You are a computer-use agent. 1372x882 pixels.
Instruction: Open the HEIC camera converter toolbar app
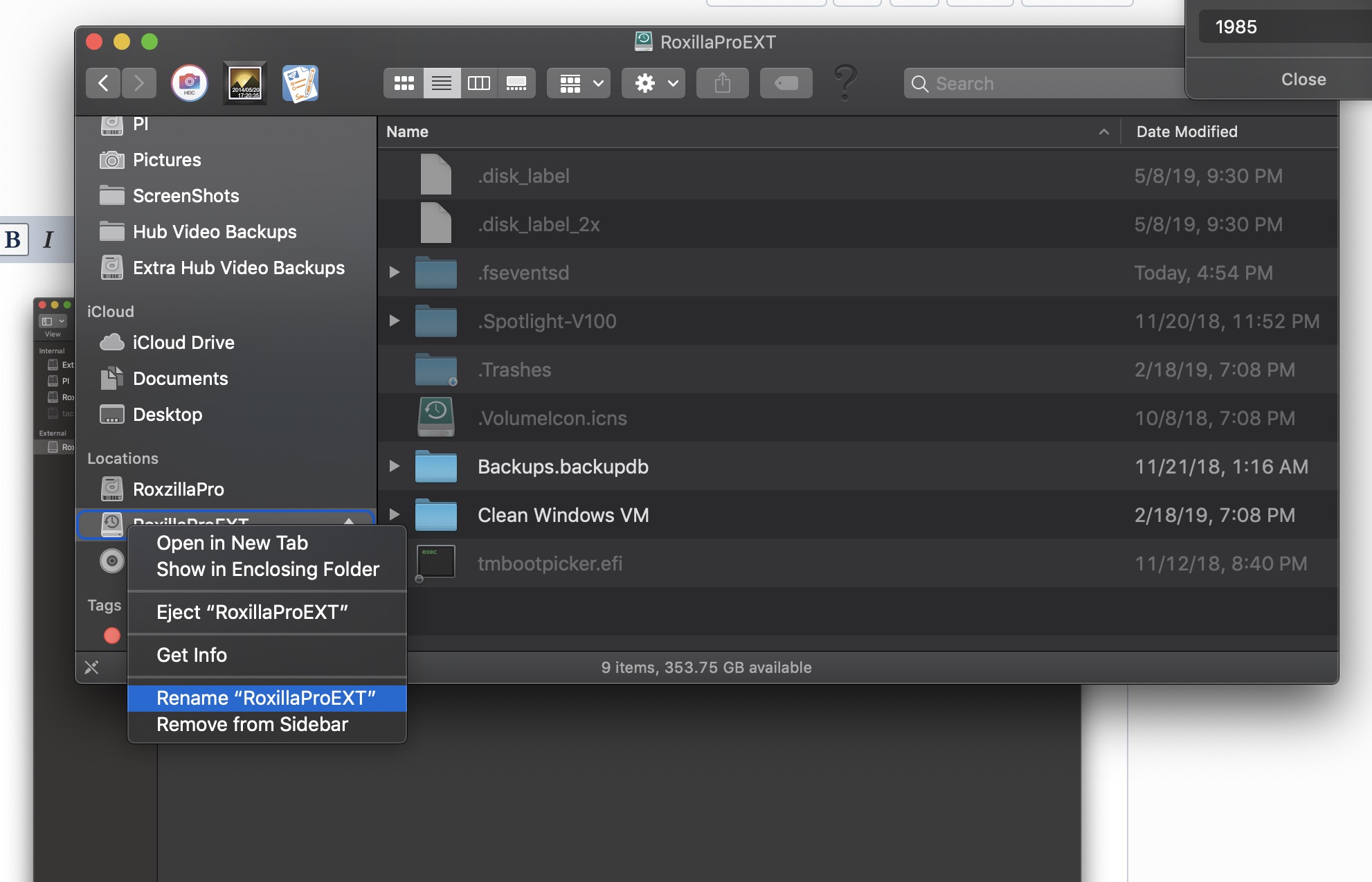click(x=189, y=83)
